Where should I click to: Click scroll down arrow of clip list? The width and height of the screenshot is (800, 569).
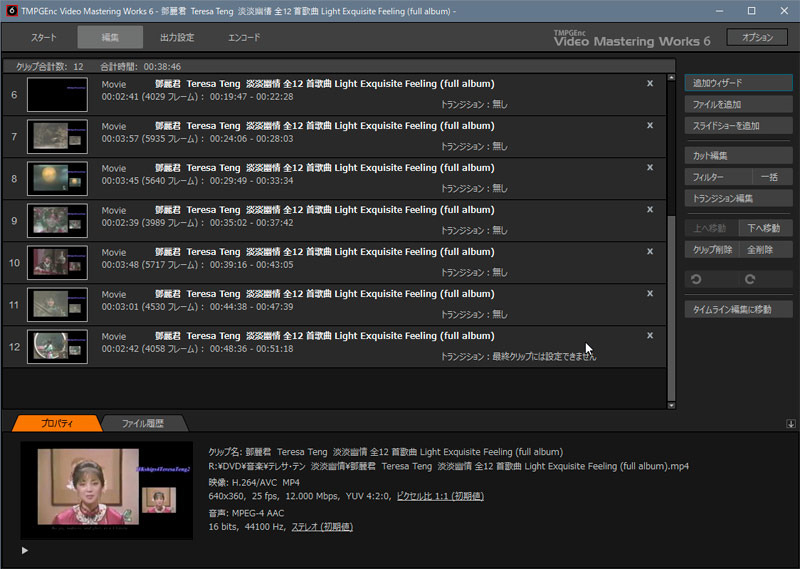click(671, 405)
